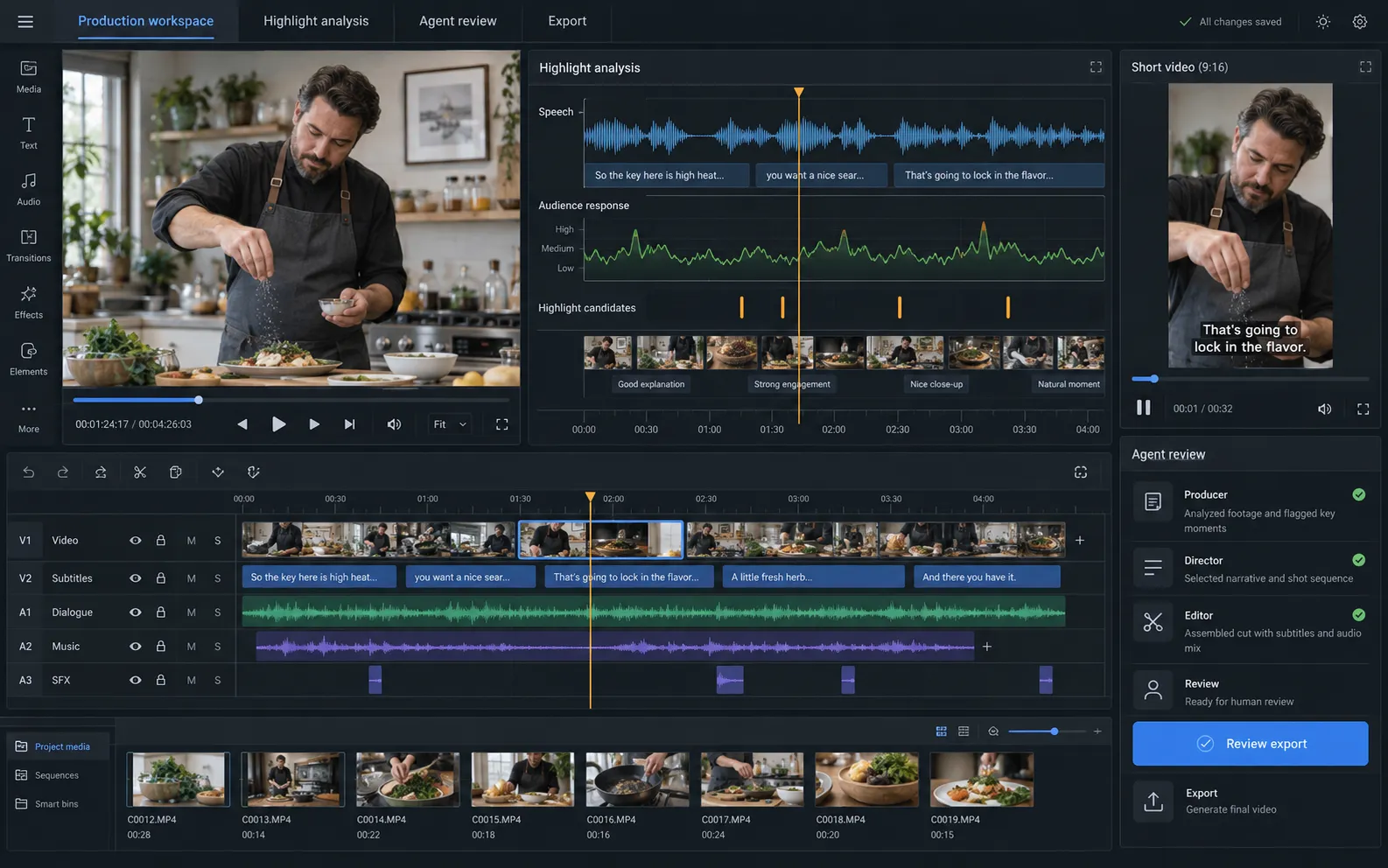Select the Director agent review row

[x=1250, y=569]
